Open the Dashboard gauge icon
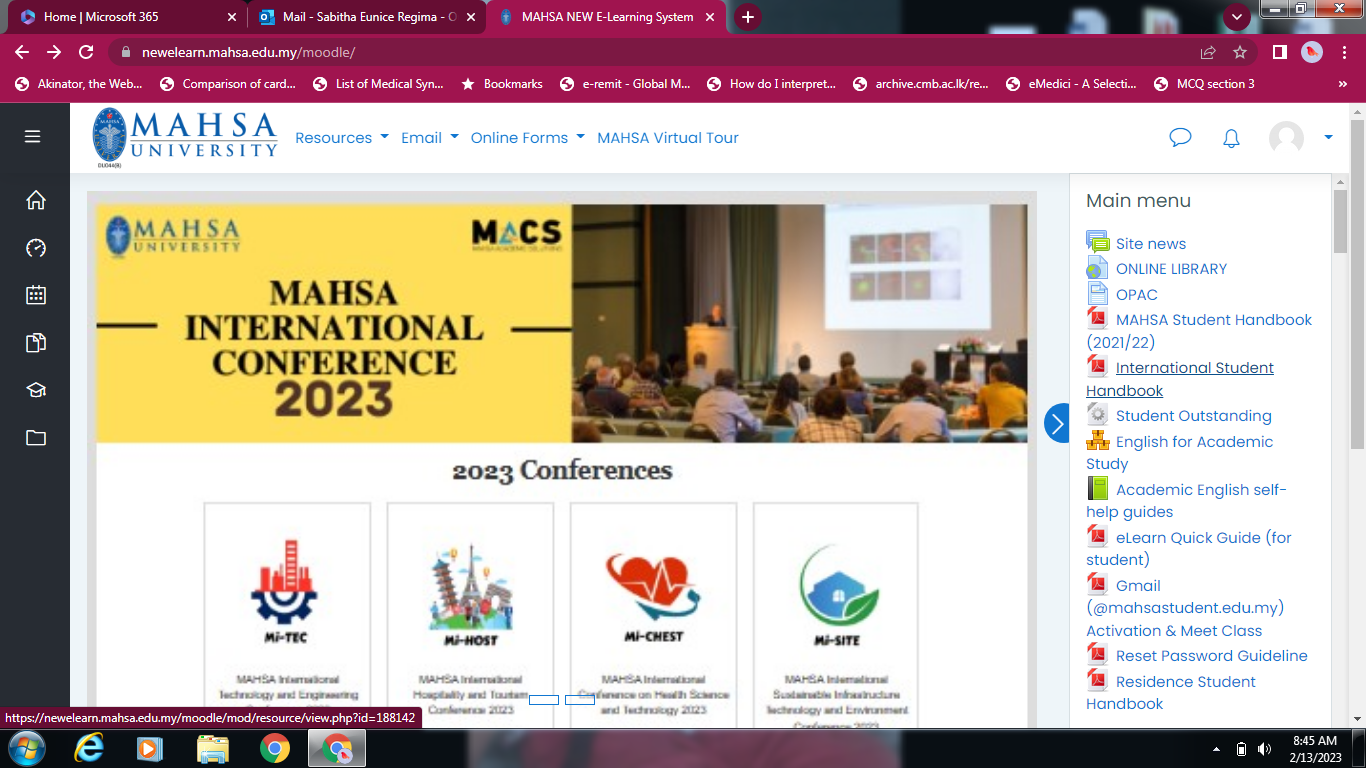 point(36,248)
